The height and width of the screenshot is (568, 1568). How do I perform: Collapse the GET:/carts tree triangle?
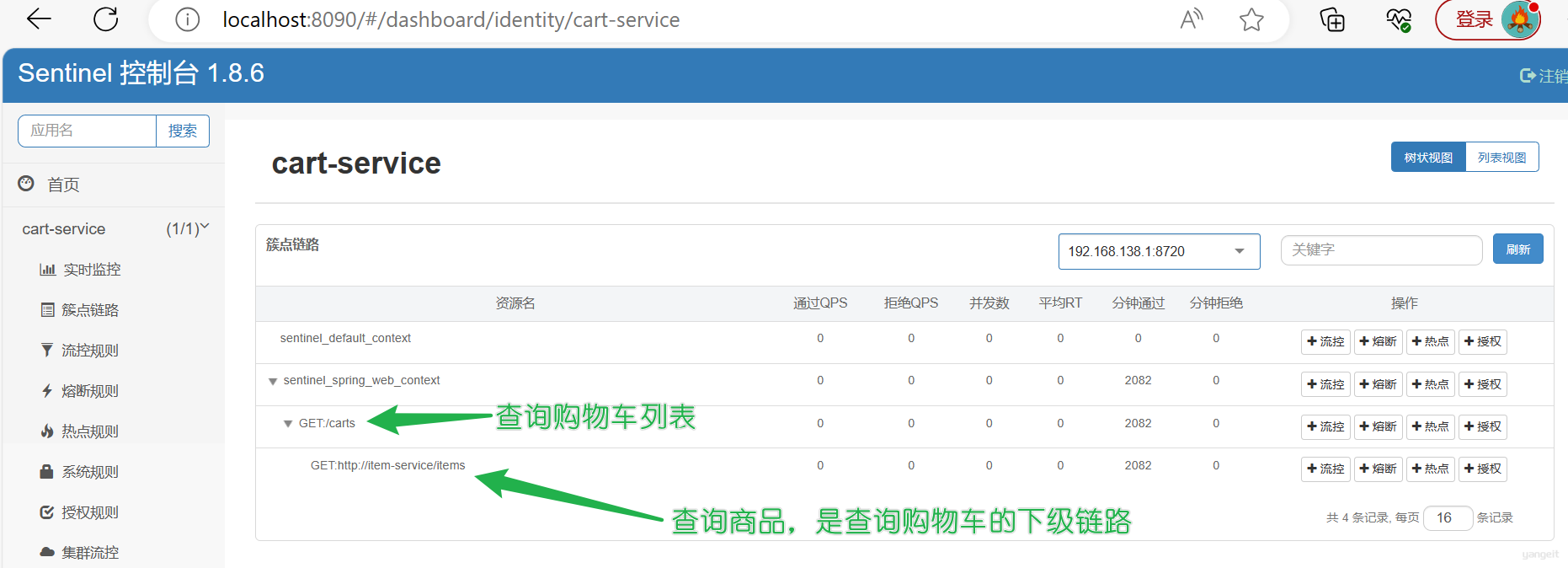point(288,424)
